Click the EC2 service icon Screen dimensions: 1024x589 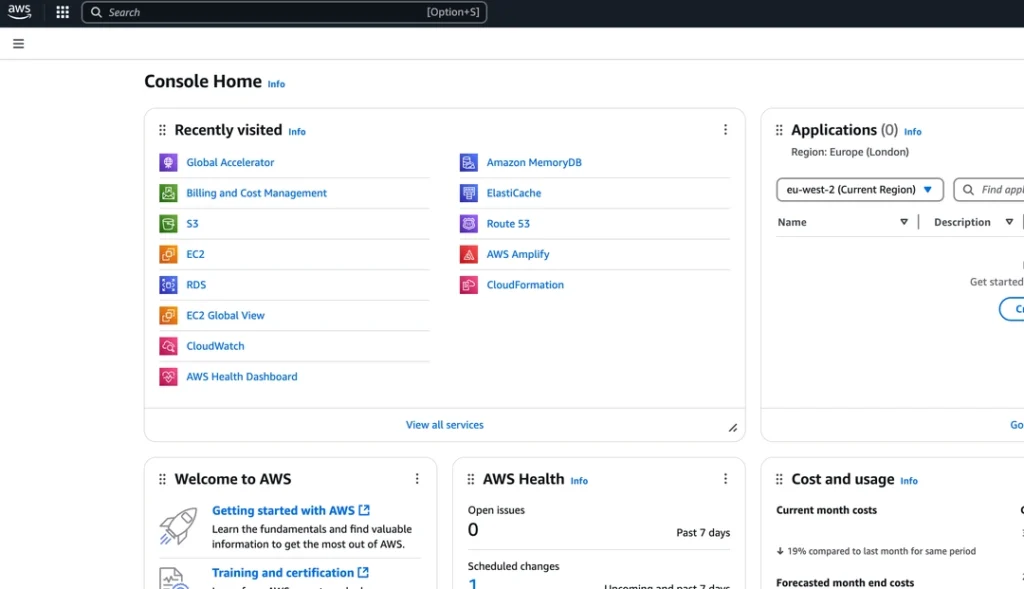[x=168, y=254]
